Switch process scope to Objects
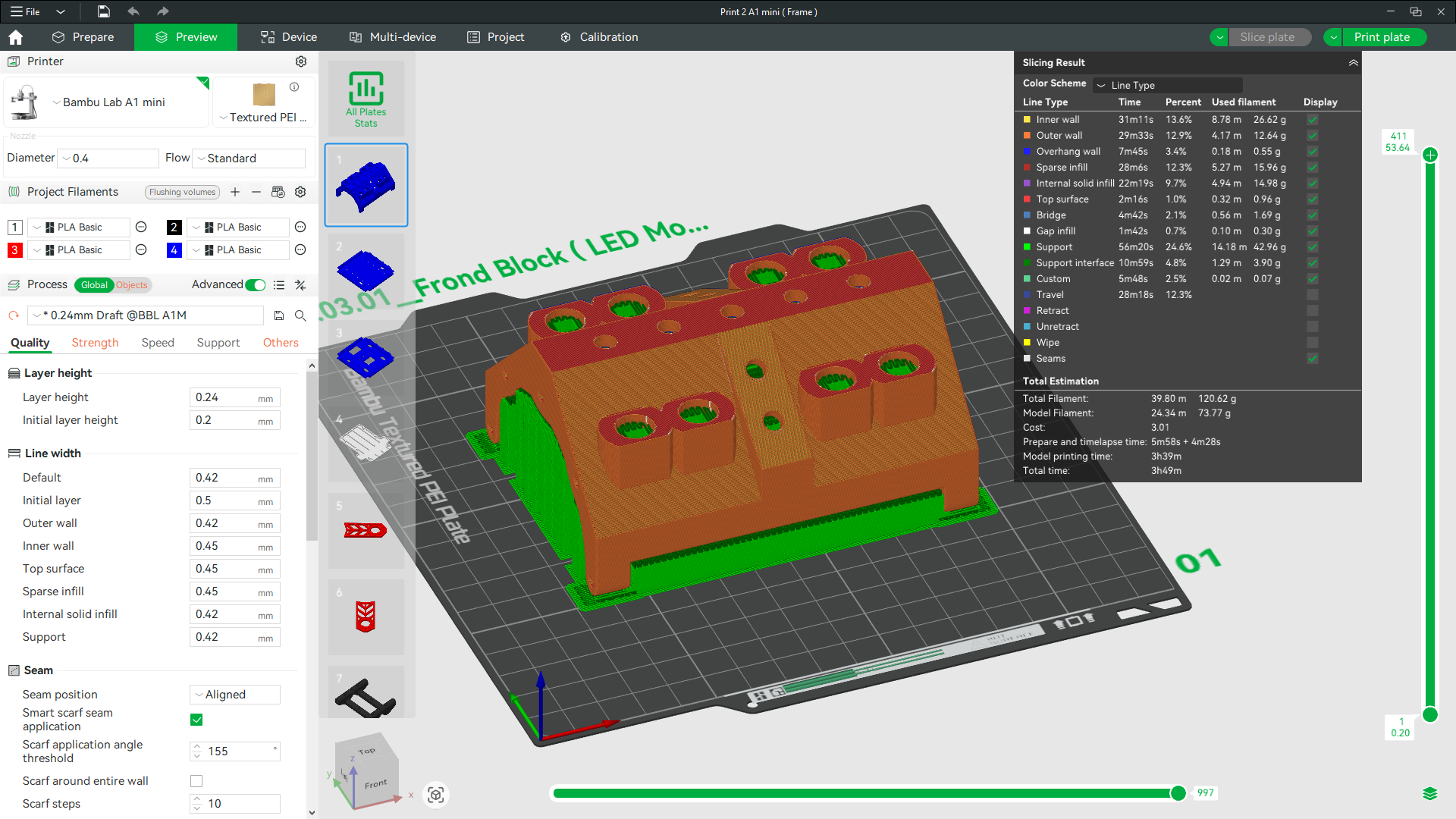Image resolution: width=1456 pixels, height=819 pixels. click(132, 285)
